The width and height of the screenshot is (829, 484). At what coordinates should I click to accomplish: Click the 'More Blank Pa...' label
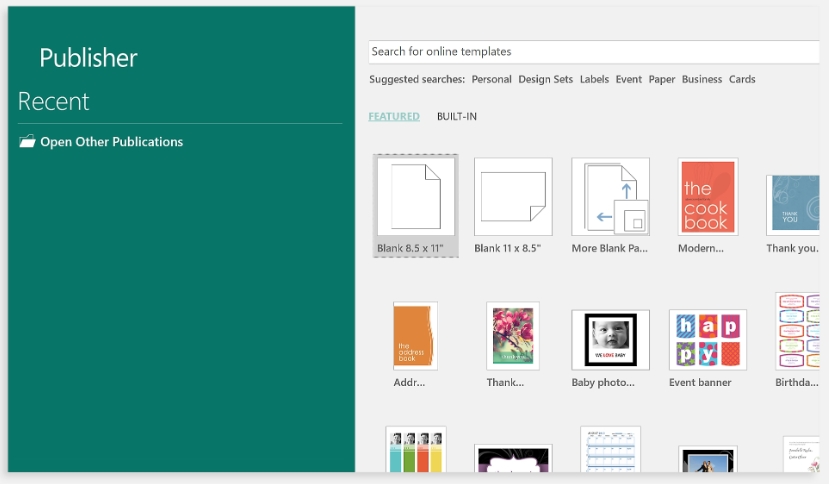[610, 248]
